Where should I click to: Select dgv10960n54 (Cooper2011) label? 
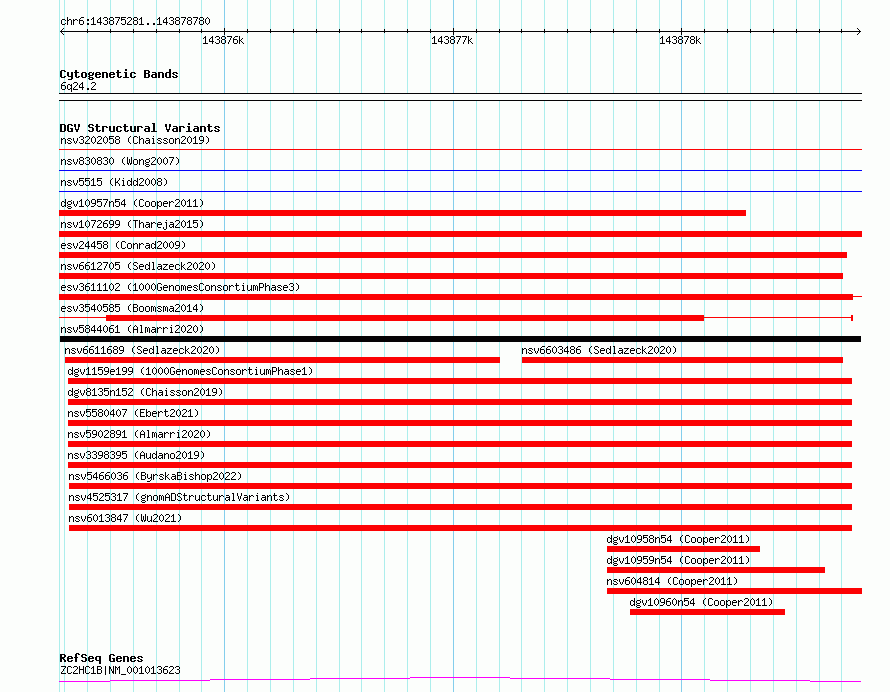(x=702, y=602)
